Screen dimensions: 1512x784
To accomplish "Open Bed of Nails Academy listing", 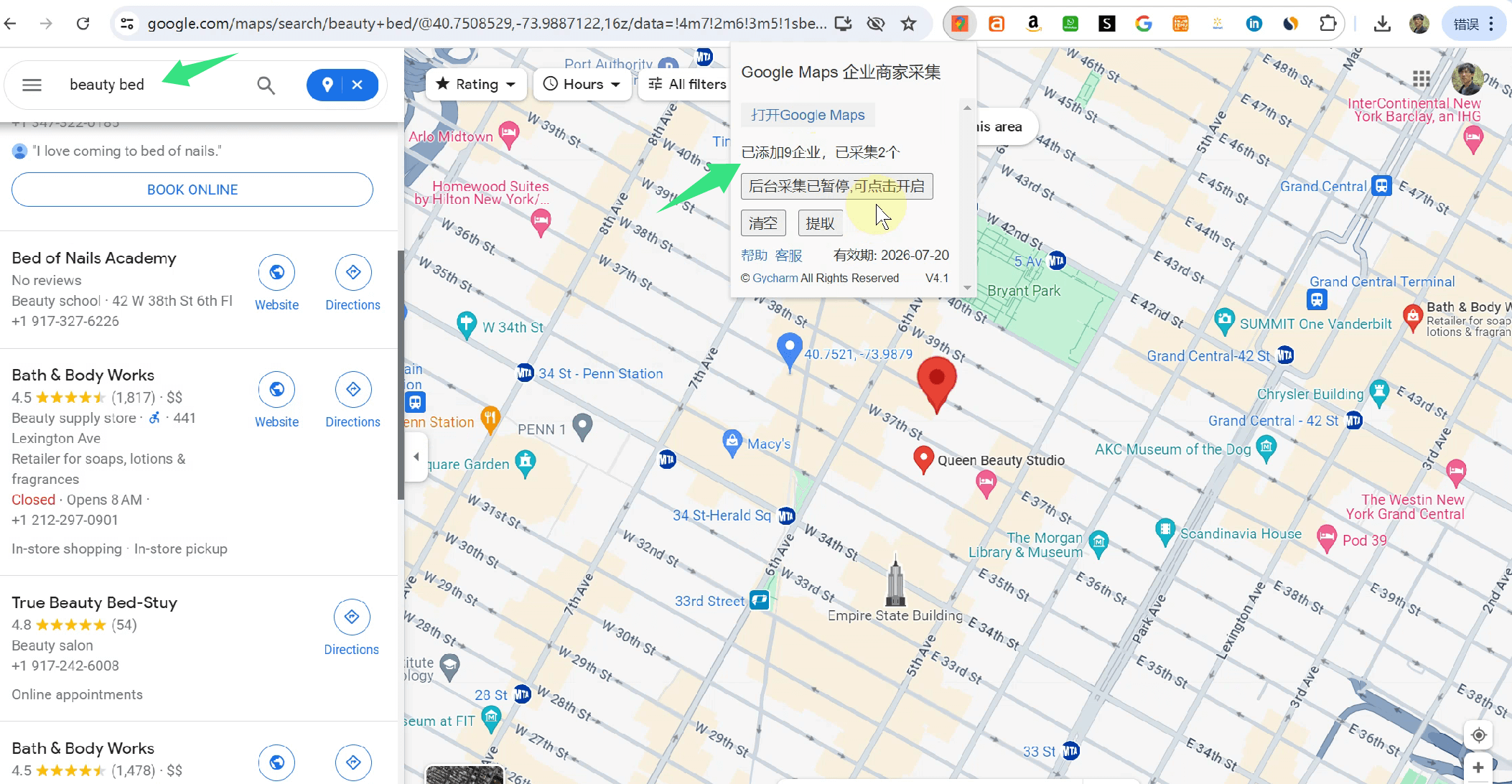I will pos(94,258).
